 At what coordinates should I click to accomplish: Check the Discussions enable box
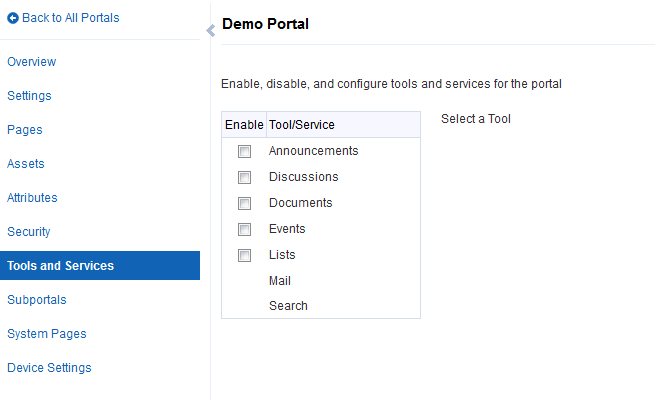coord(244,177)
